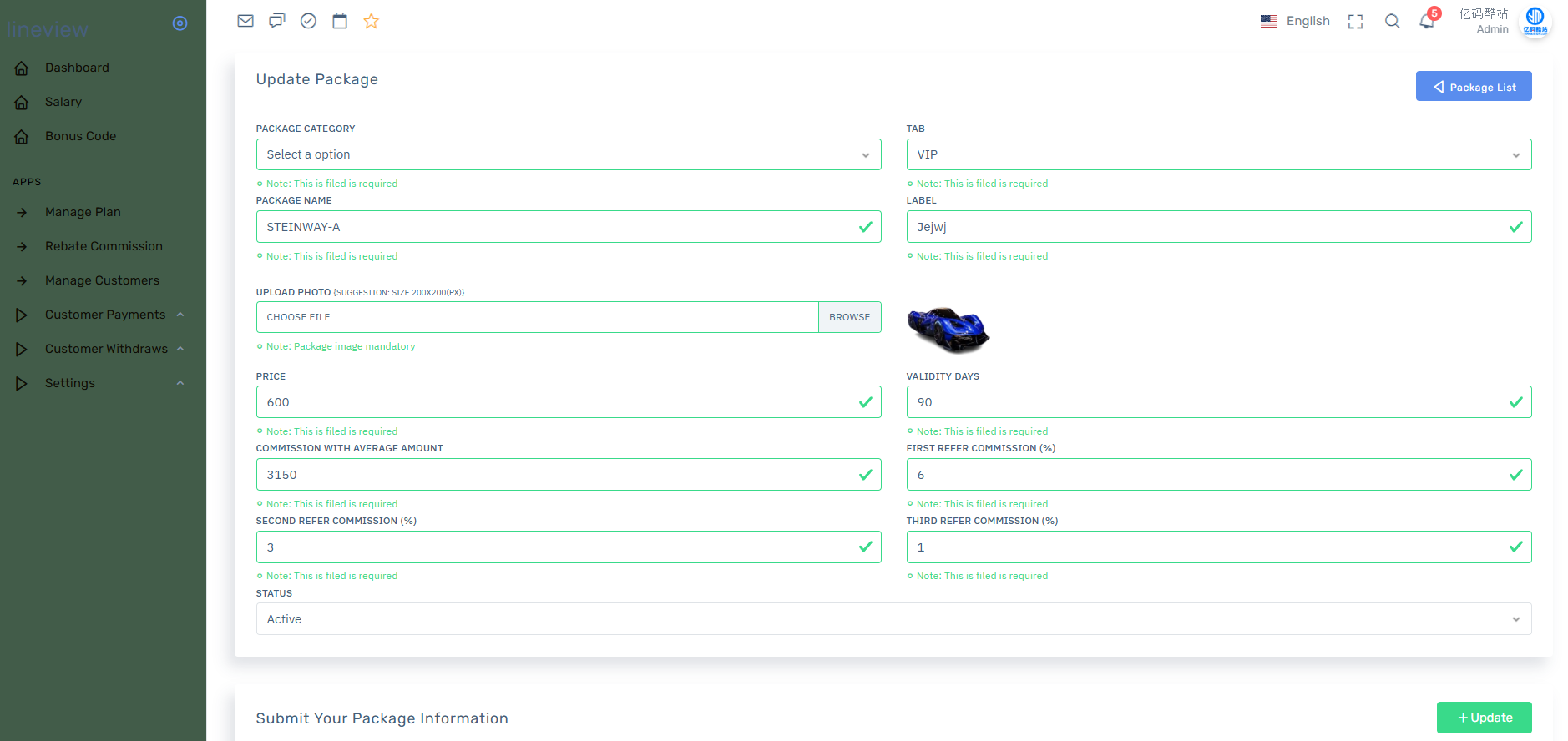Expand Customer Payments submenu
Viewport: 1568px width, 741px height.
(105, 315)
